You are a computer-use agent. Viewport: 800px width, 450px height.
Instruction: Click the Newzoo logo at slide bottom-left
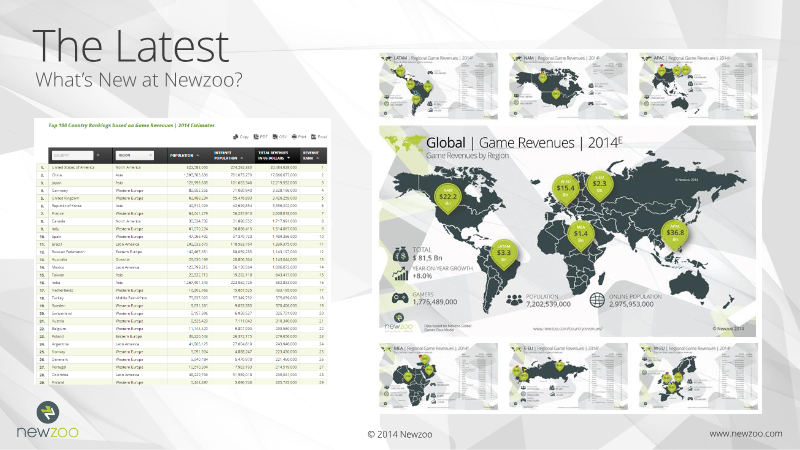point(47,420)
